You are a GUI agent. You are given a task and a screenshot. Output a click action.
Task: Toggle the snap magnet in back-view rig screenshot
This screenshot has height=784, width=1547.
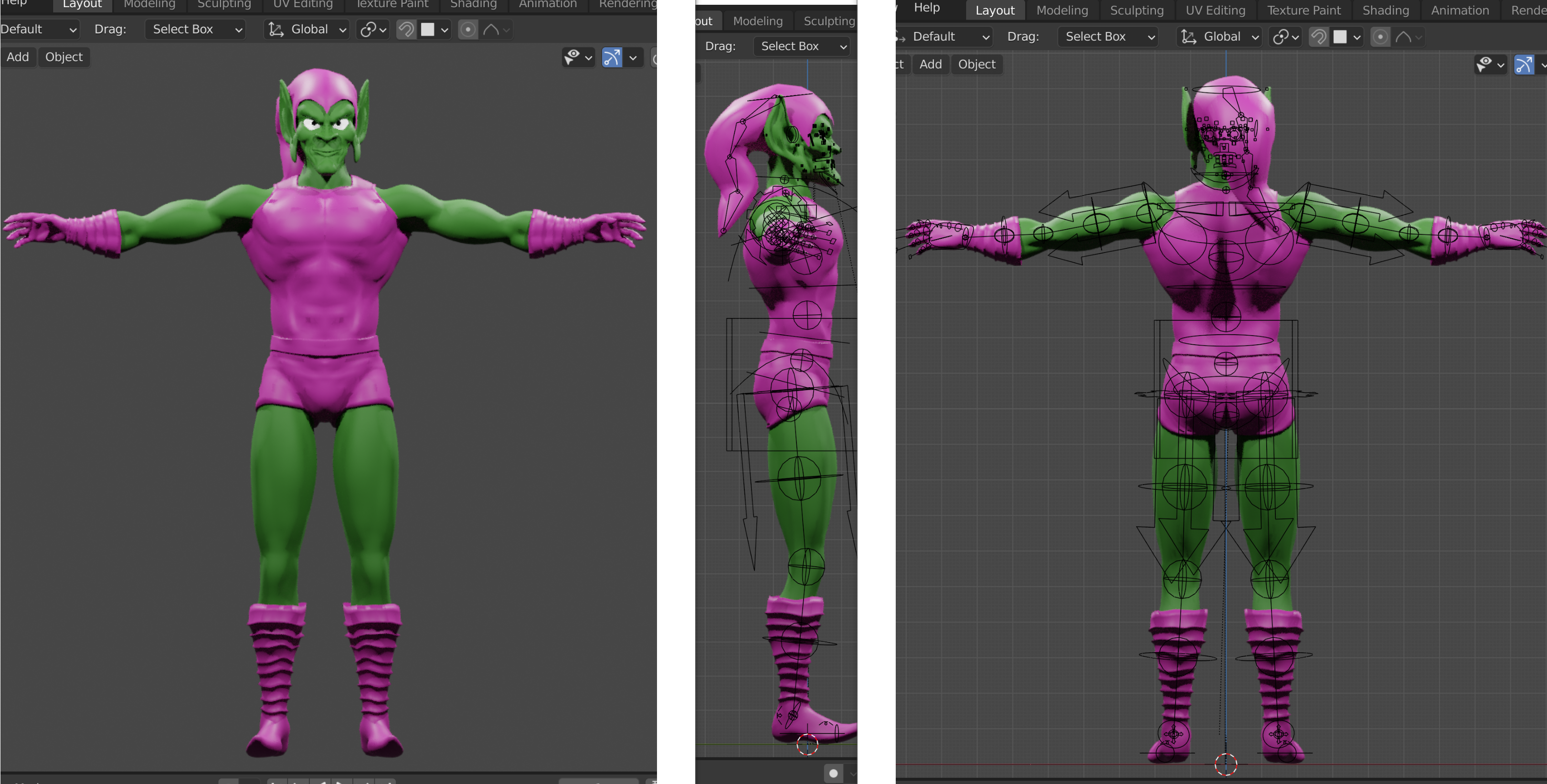click(x=1318, y=37)
